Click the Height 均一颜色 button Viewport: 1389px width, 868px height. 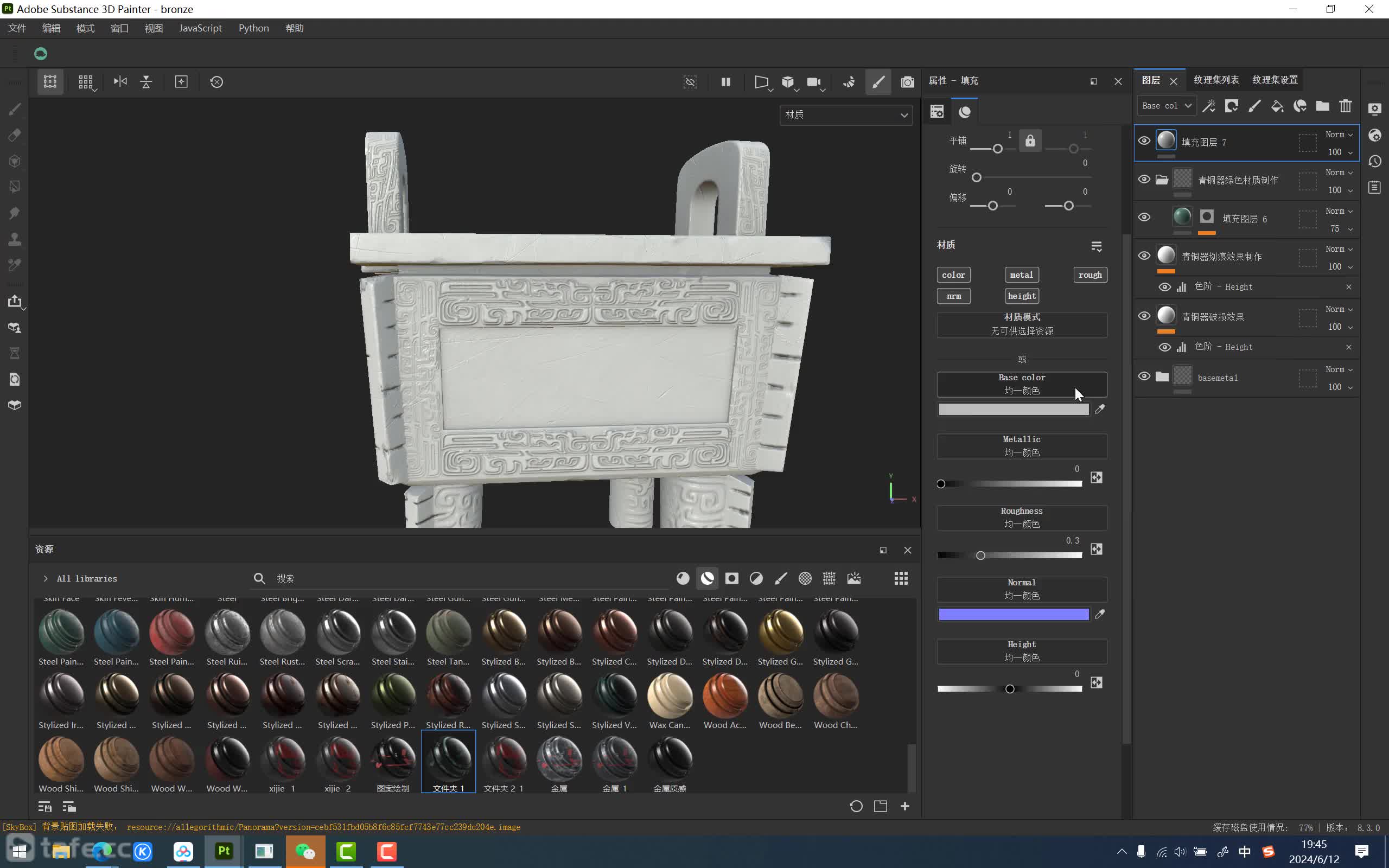click(x=1022, y=651)
